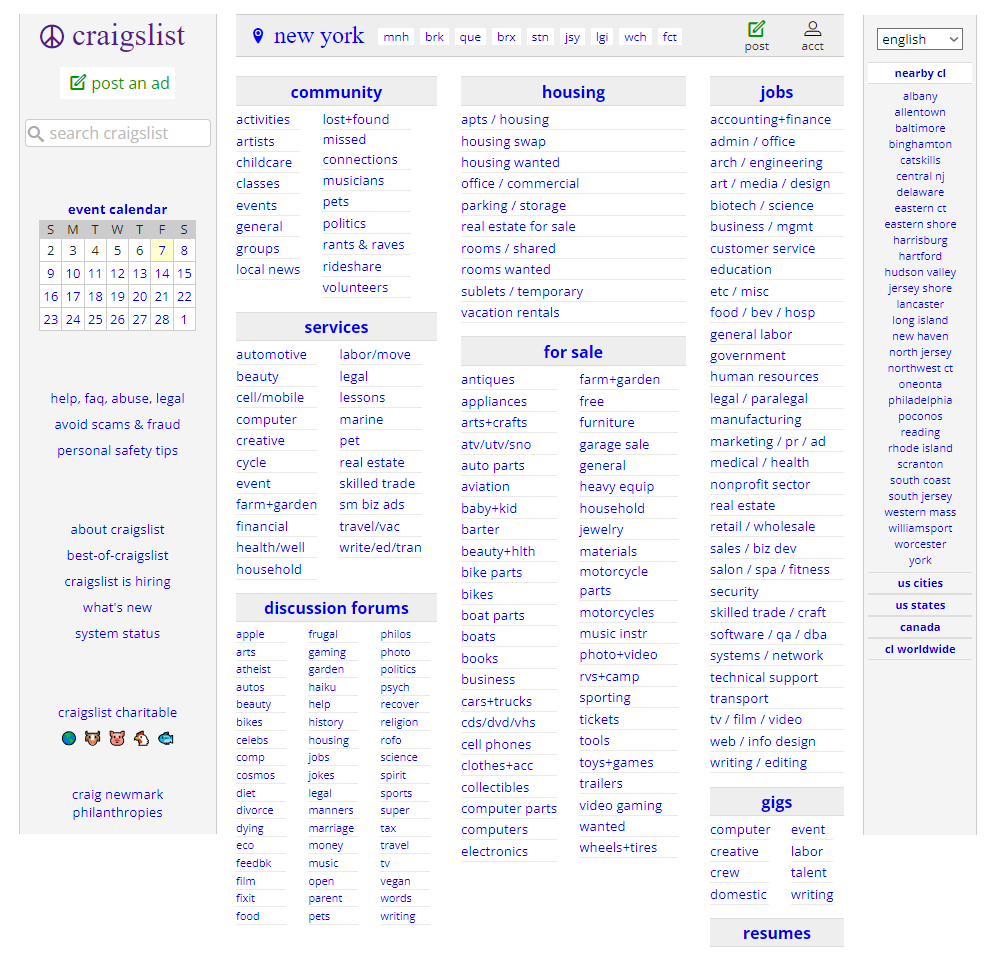Collapse the nearby cl section
992x954 pixels.
coord(920,73)
